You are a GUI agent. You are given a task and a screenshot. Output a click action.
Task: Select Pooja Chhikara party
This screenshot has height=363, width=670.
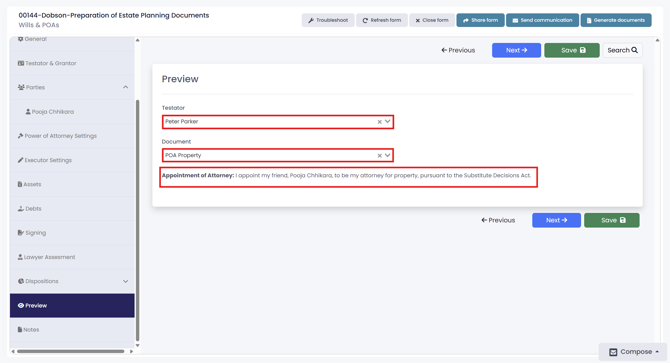pos(72,112)
